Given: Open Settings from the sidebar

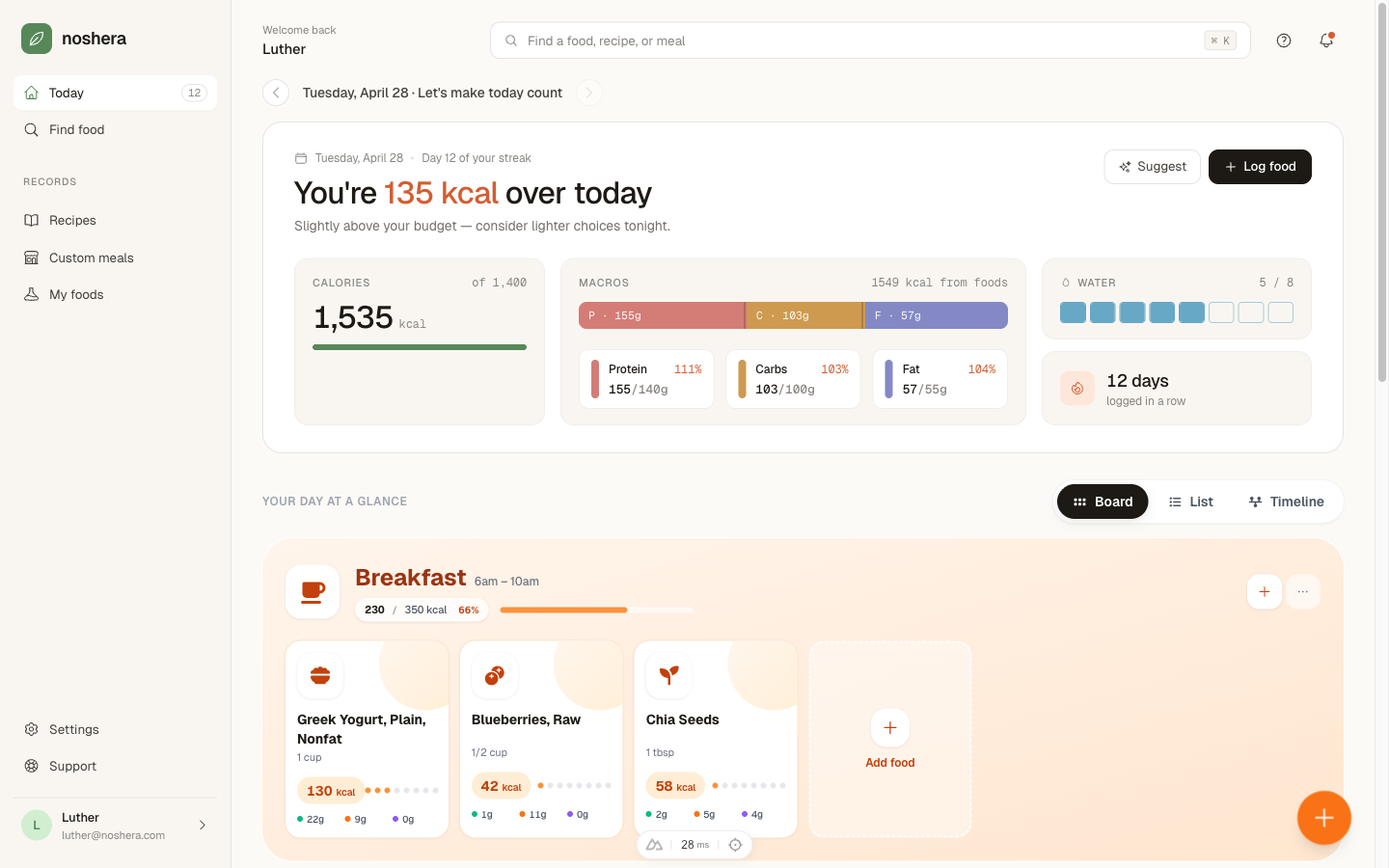Looking at the screenshot, I should (x=115, y=729).
